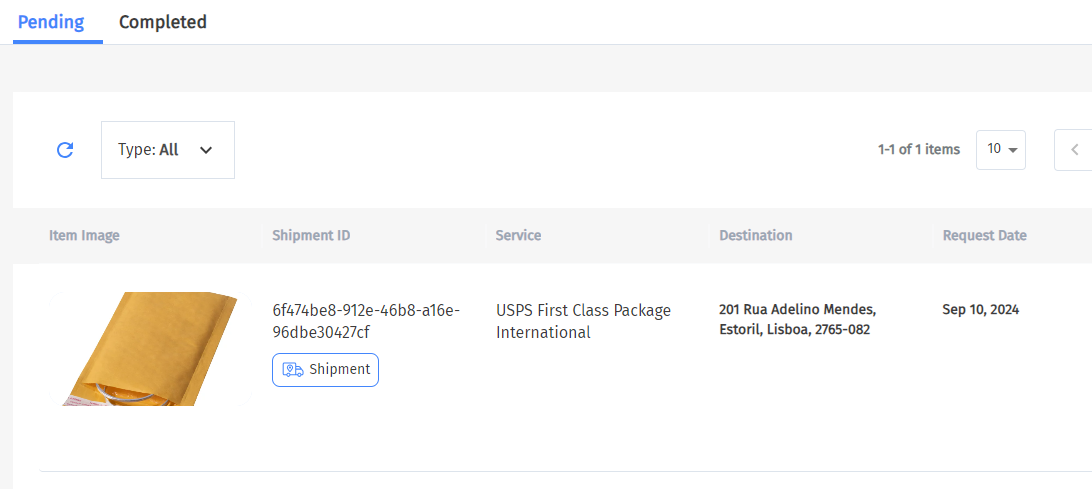The width and height of the screenshot is (1092, 489).
Task: Open the Type: All filter dropdown
Action: click(167, 150)
